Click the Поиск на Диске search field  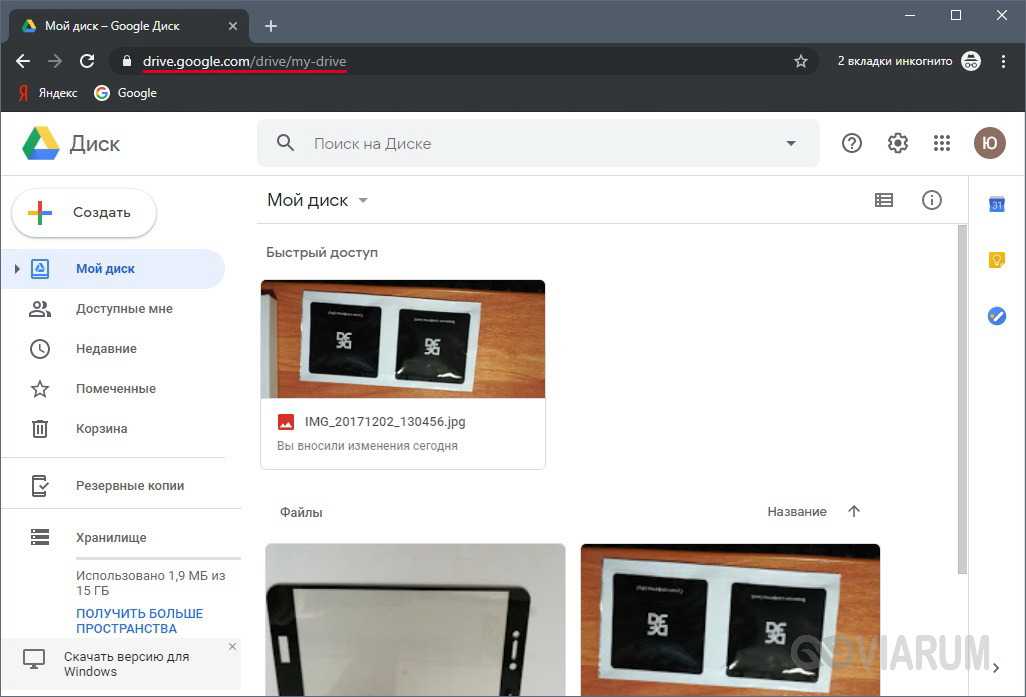coord(530,144)
